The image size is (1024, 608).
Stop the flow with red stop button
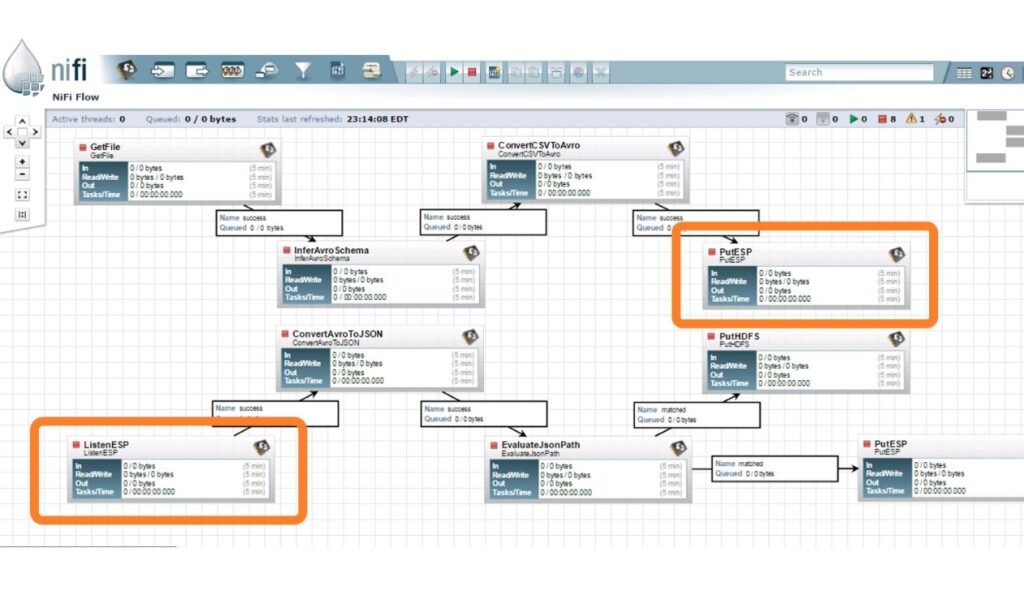(x=472, y=72)
